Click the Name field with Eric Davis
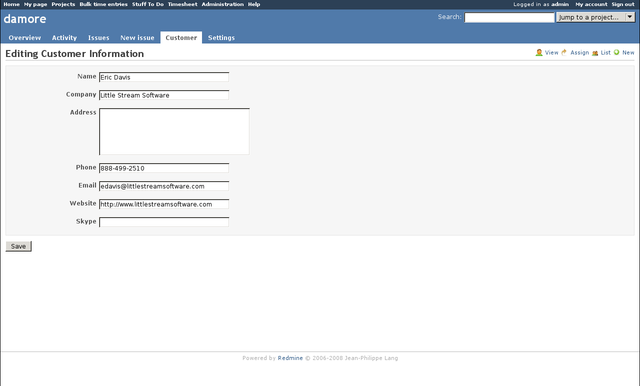 pyautogui.click(x=164, y=77)
